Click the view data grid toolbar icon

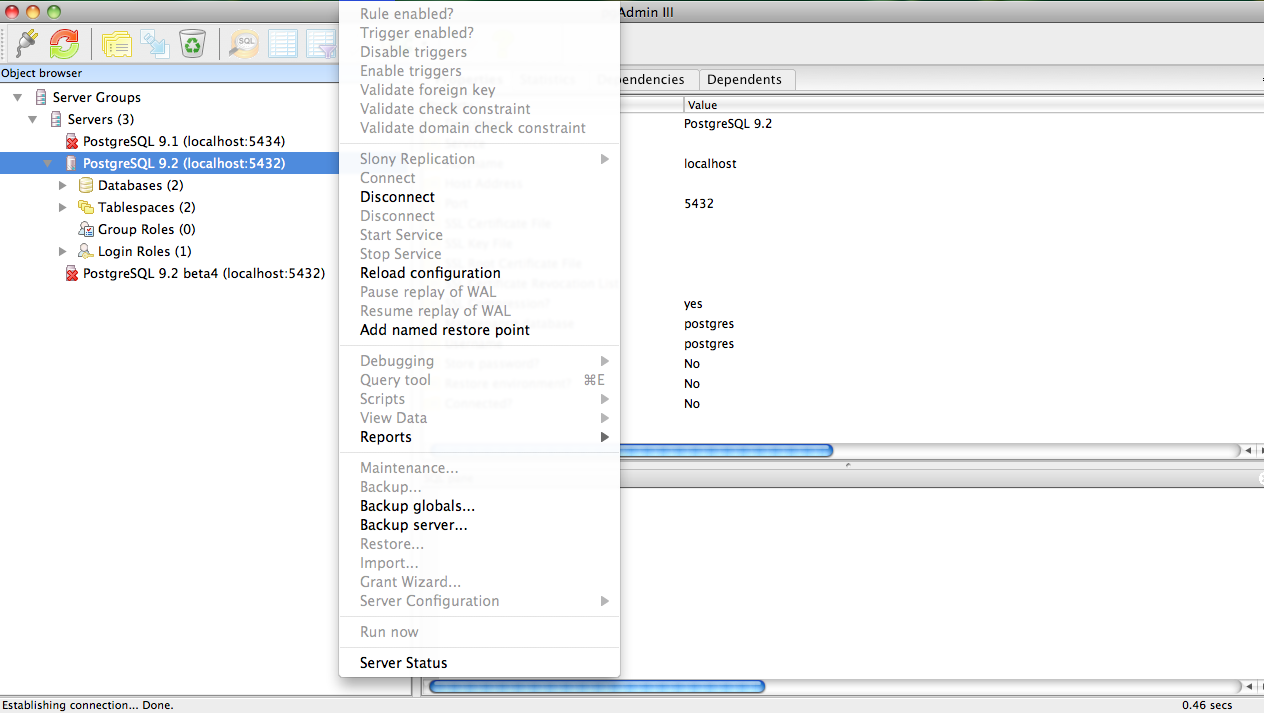[x=283, y=43]
